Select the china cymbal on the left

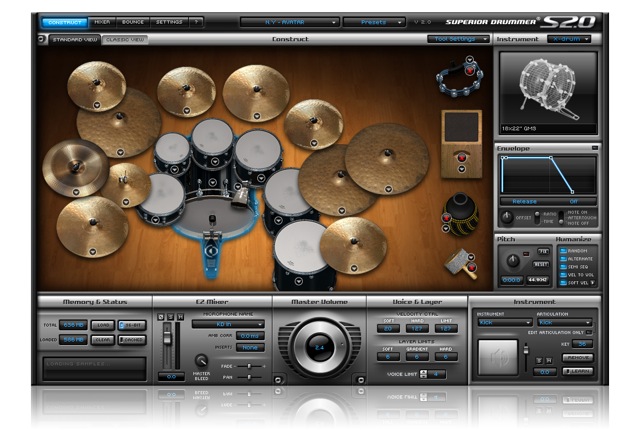pos(75,168)
